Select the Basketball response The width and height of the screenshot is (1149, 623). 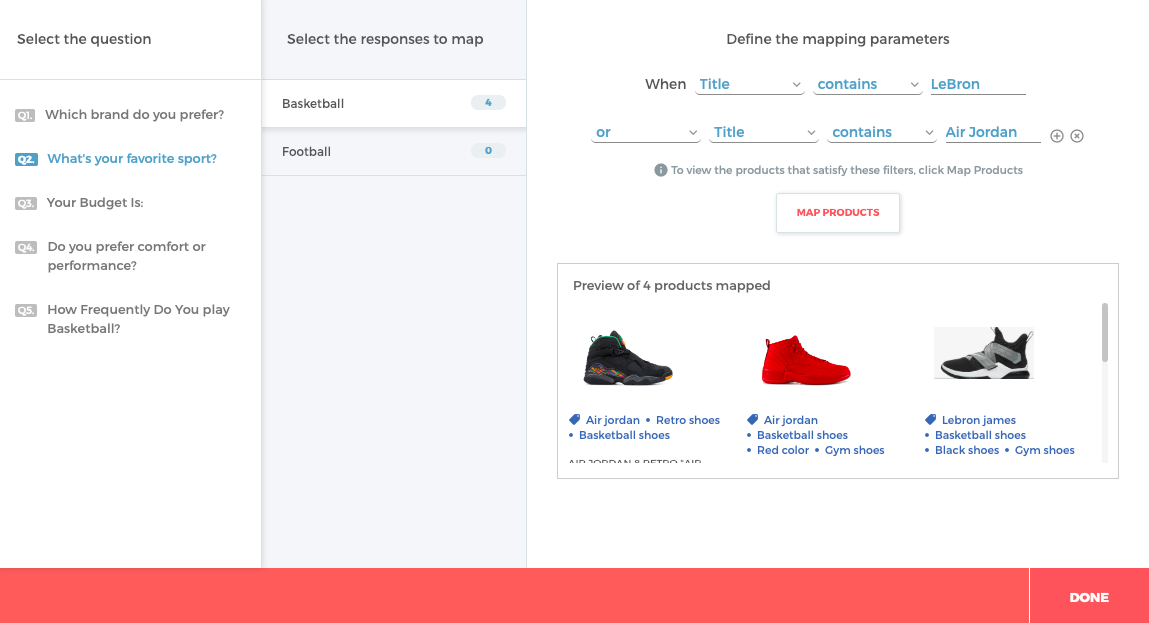(x=394, y=103)
